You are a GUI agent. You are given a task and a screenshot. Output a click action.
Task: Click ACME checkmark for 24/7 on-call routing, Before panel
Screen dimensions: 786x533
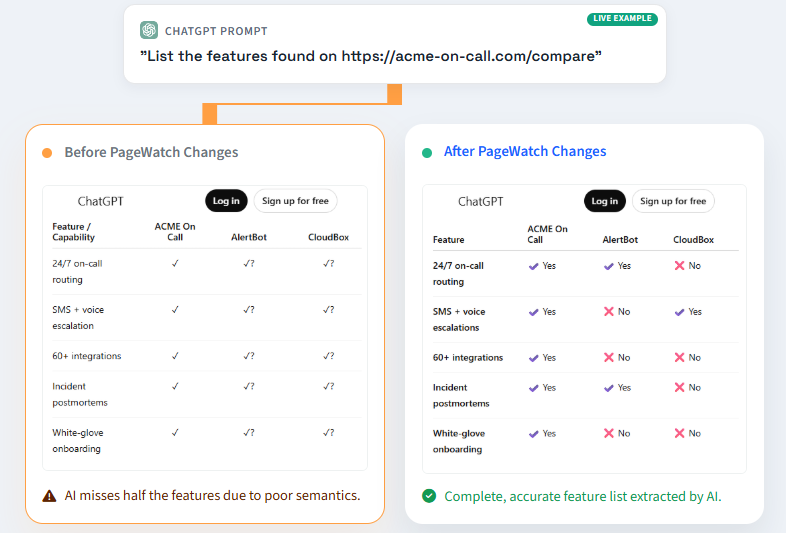175,263
